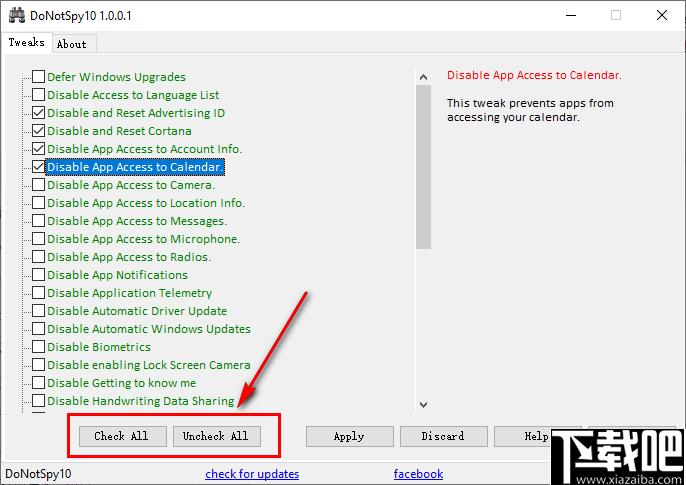
Task: Check Disable Automatic Windows Updates box
Action: click(38, 328)
